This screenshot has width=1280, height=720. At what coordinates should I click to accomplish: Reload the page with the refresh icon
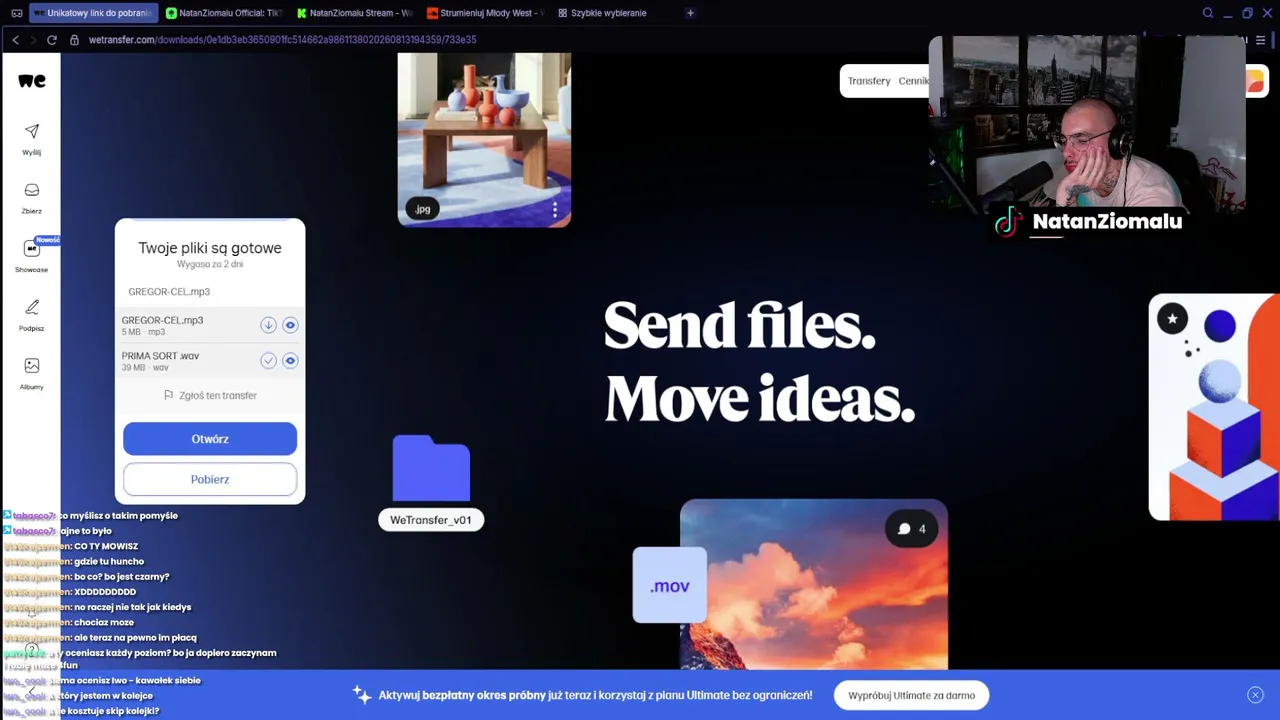point(50,40)
